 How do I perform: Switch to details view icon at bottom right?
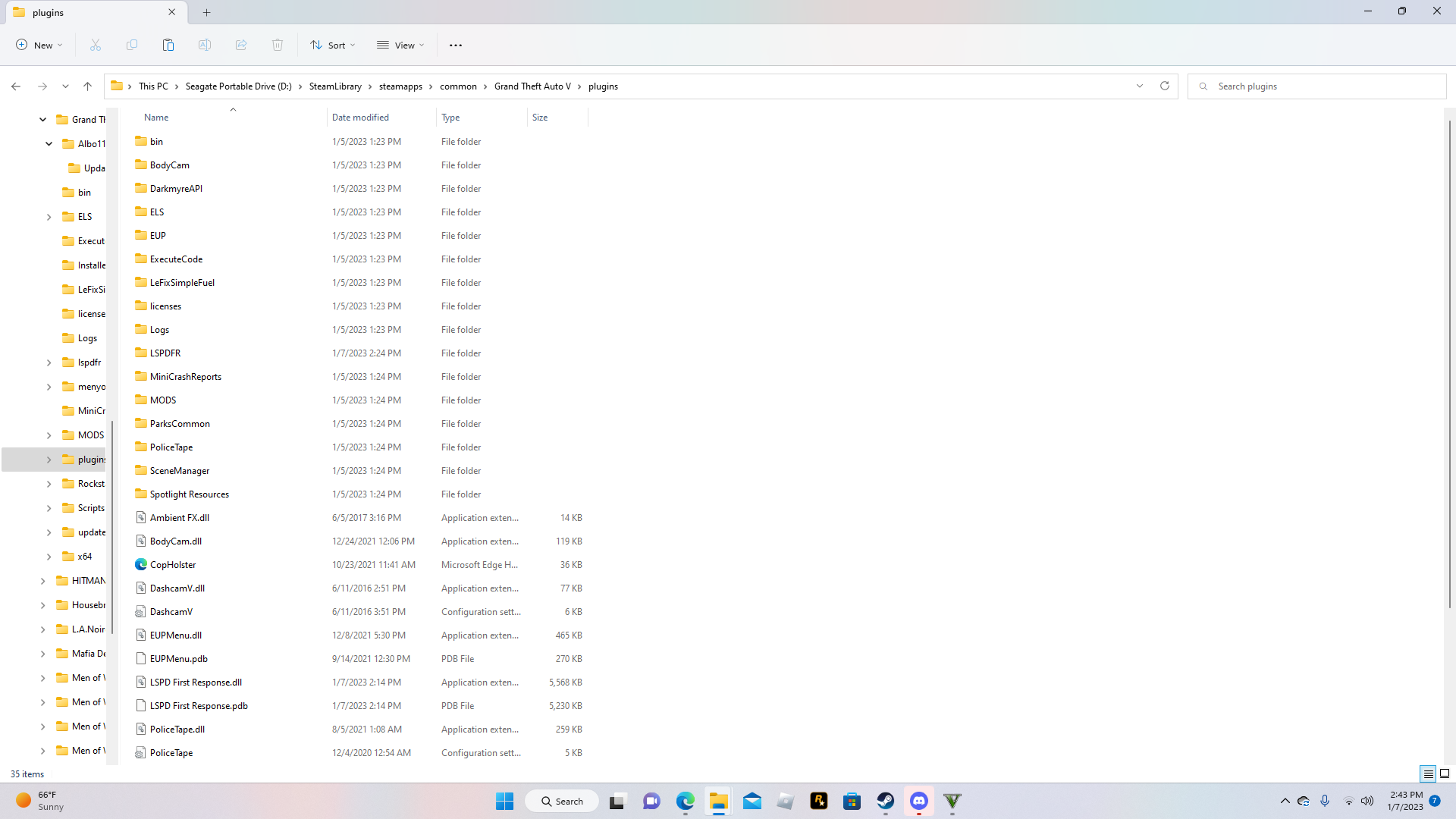(1428, 774)
